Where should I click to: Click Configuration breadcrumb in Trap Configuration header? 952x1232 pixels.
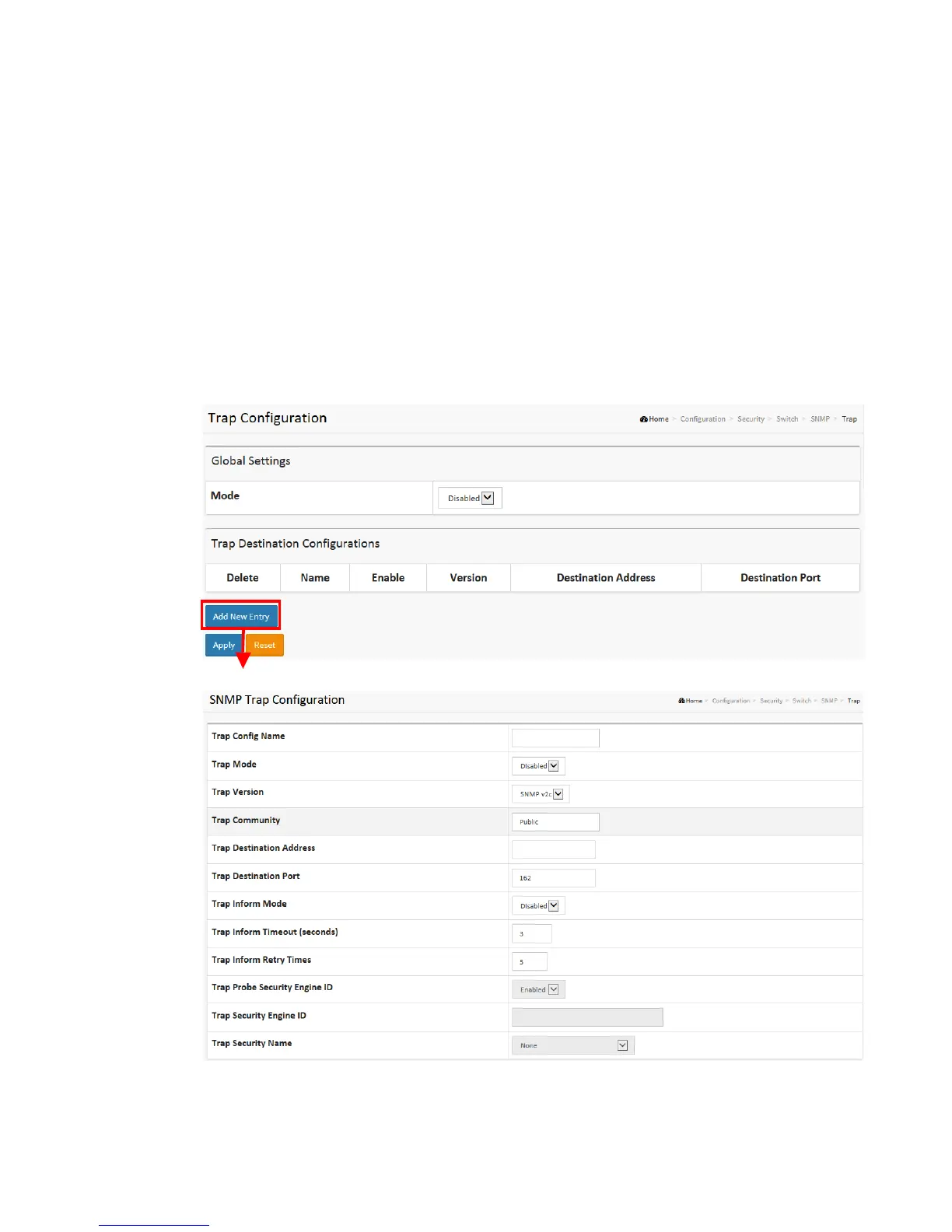pyautogui.click(x=703, y=419)
